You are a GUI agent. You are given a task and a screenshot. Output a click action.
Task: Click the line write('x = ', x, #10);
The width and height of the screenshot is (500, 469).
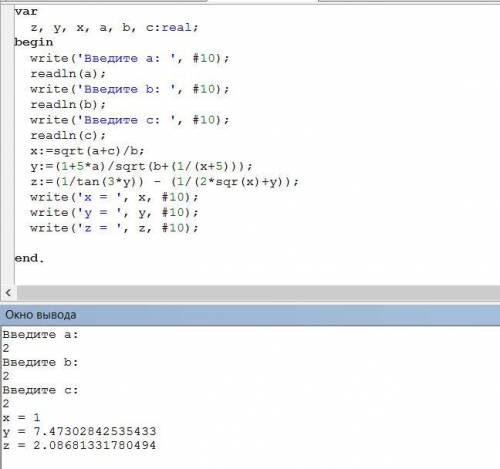[114, 197]
